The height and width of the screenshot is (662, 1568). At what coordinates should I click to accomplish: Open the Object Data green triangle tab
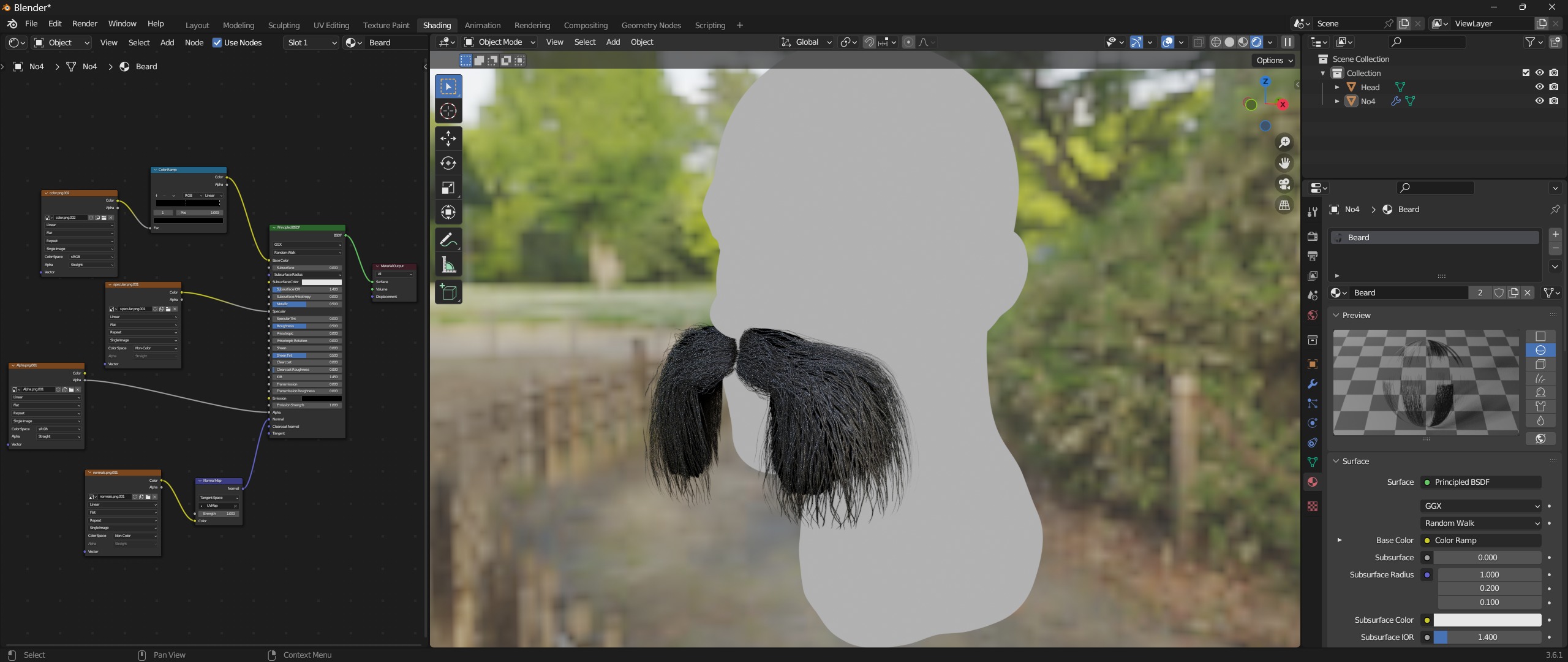coord(1313,462)
